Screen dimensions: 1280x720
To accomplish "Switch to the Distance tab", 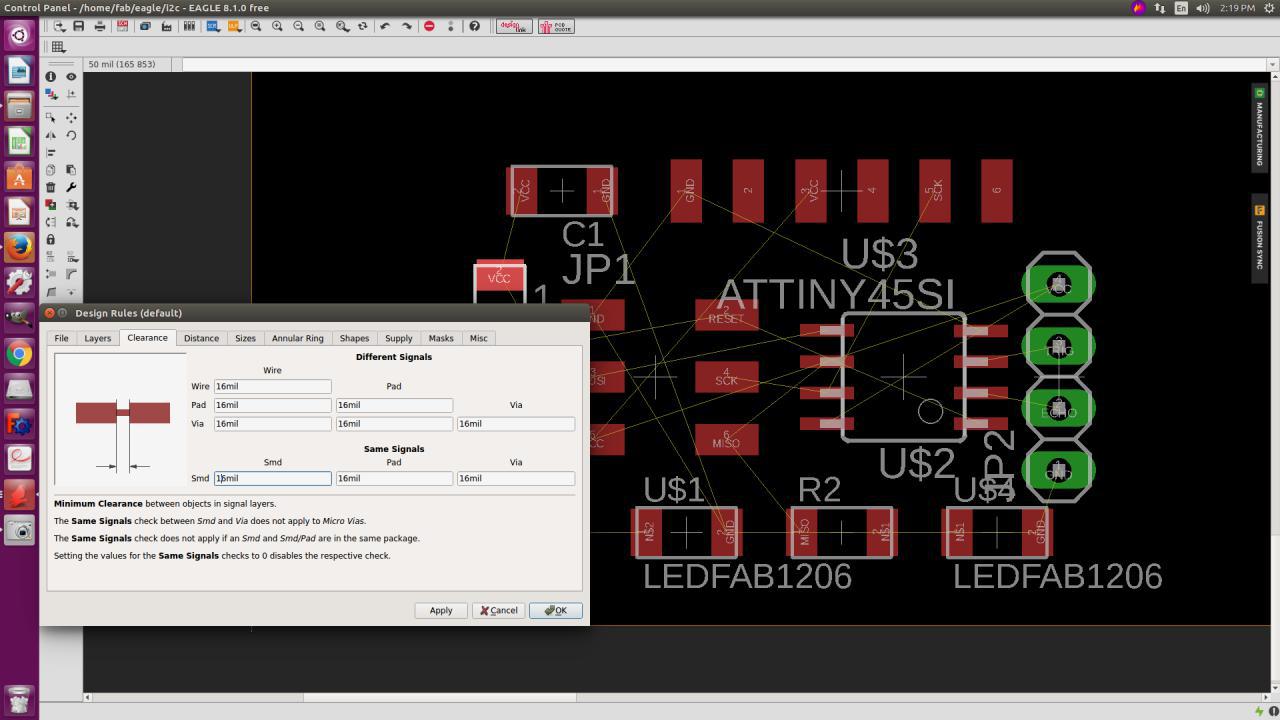I will (201, 338).
